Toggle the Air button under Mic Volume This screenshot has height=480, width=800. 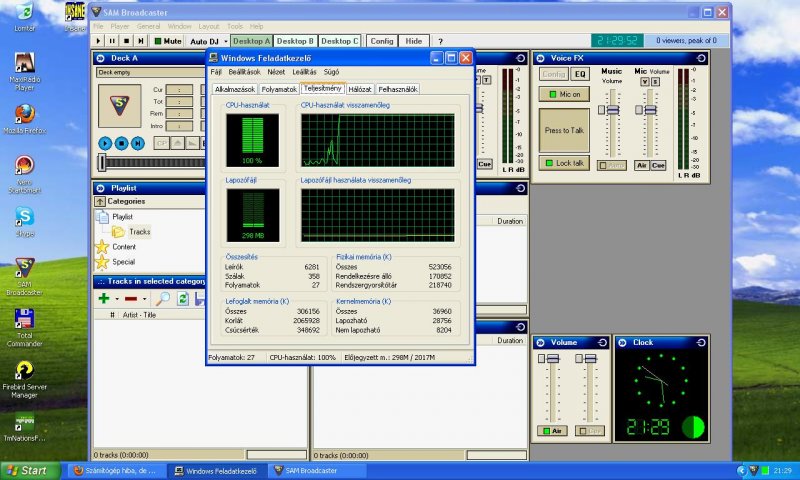click(x=641, y=165)
